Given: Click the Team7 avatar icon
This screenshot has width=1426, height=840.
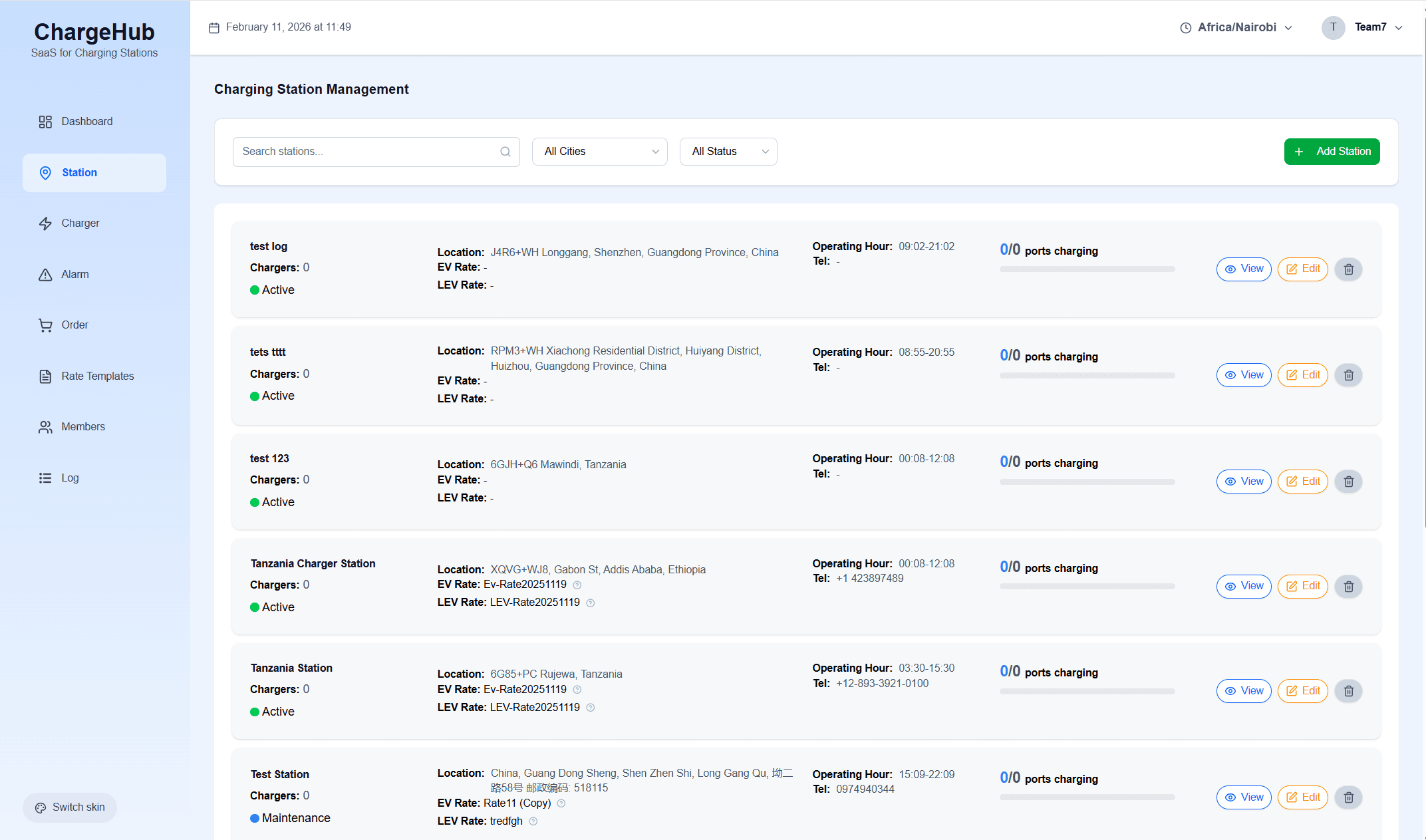Looking at the screenshot, I should (x=1333, y=27).
